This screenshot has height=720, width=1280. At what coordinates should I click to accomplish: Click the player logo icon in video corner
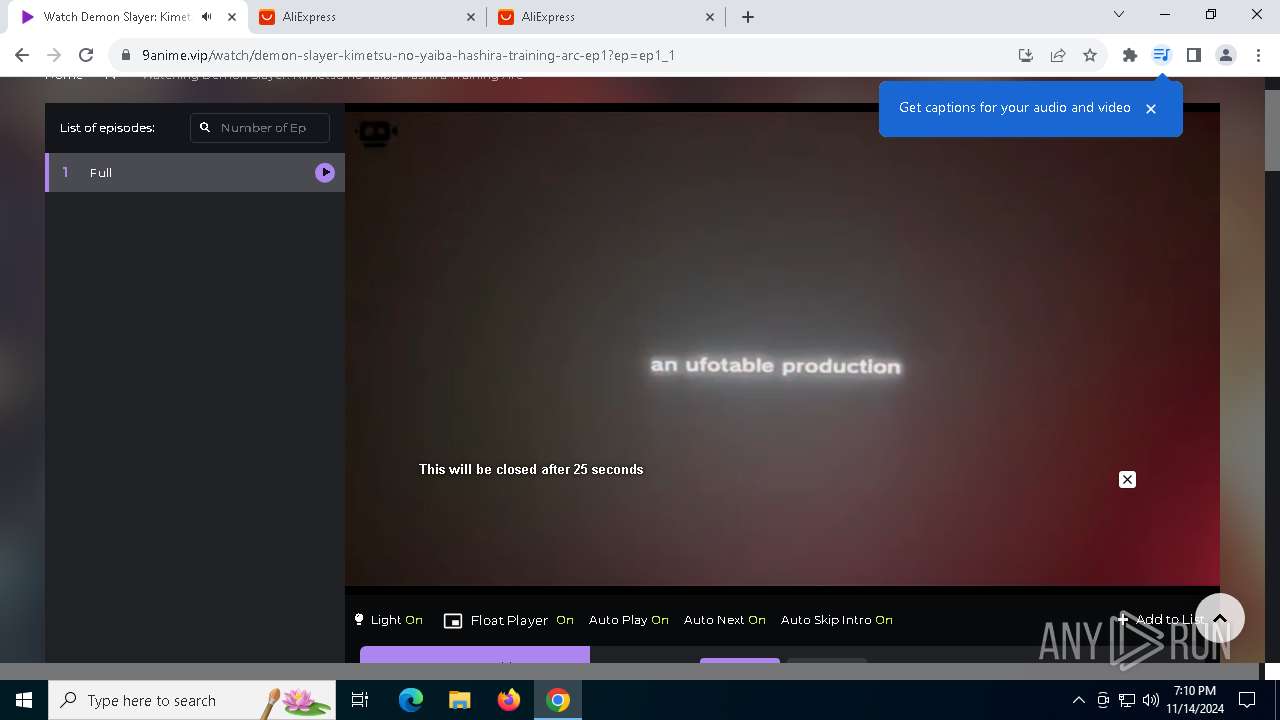(376, 133)
